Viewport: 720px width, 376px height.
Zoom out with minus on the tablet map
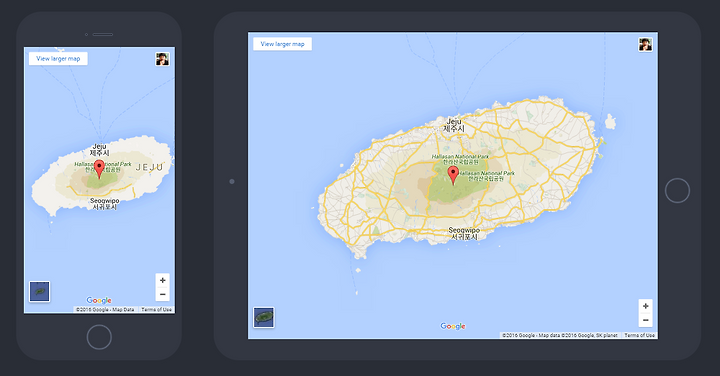click(x=646, y=320)
